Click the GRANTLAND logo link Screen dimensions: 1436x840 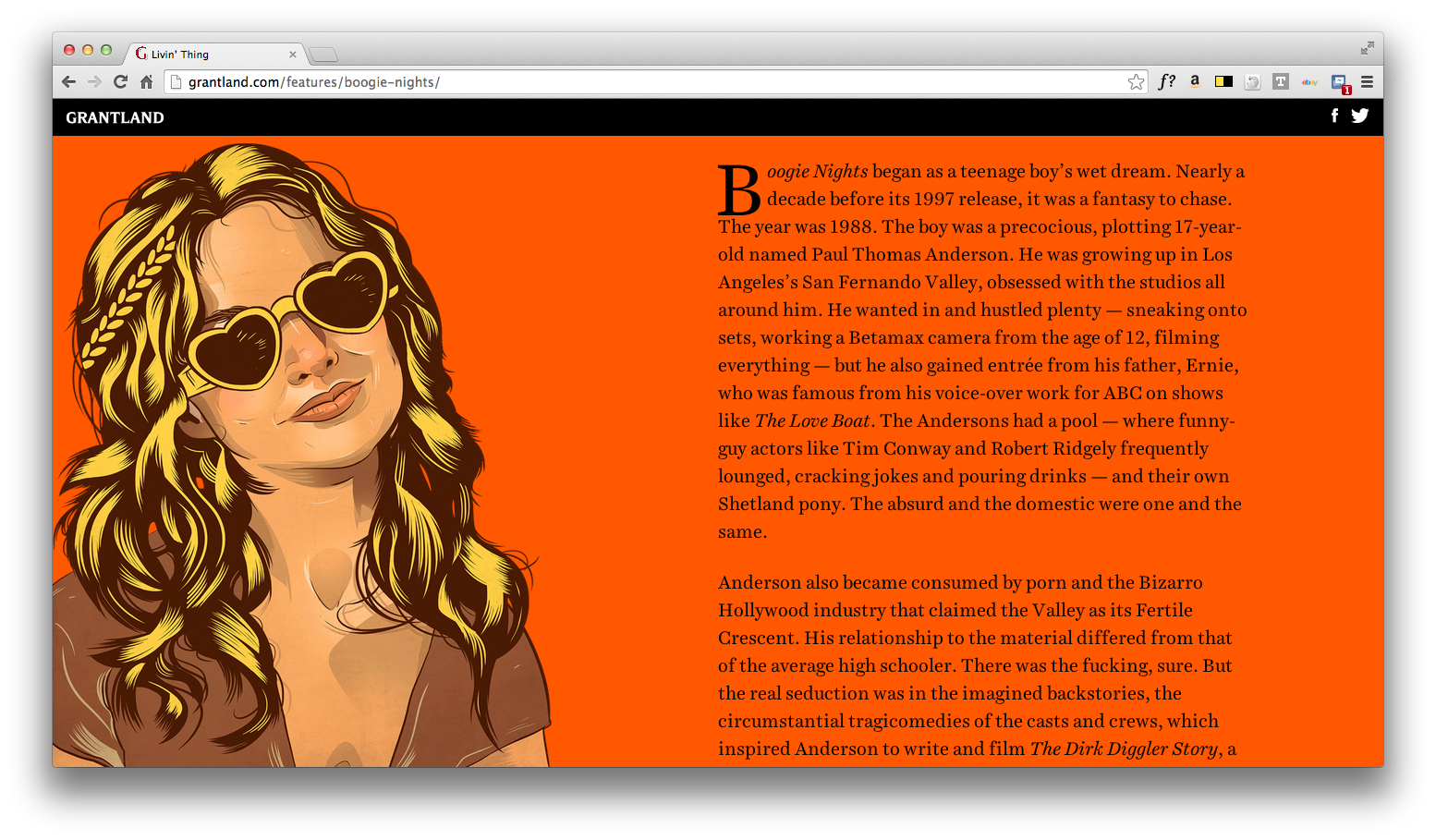pos(115,117)
